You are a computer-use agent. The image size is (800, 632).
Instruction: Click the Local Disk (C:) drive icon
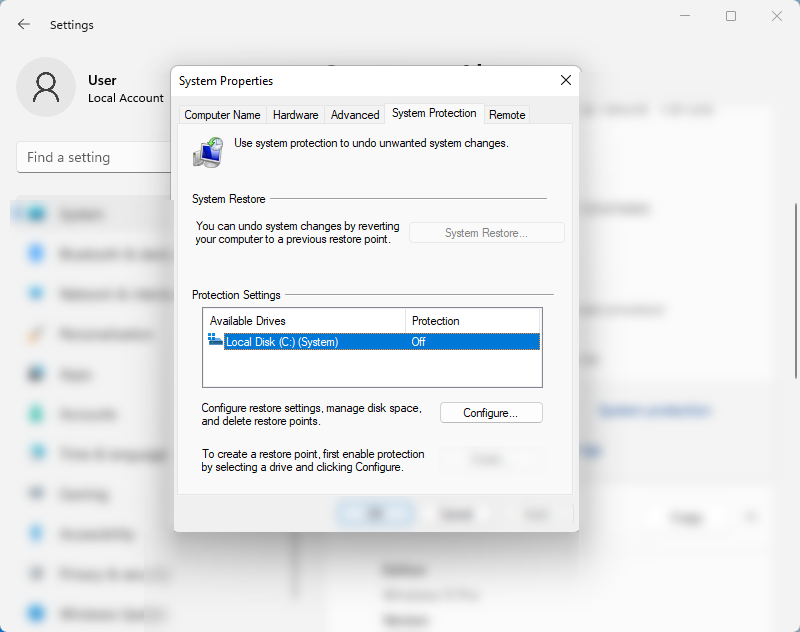click(215, 340)
